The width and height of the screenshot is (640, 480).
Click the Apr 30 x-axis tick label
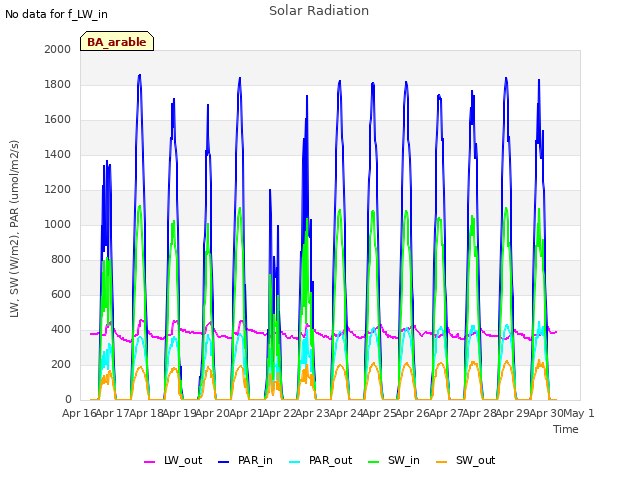546,413
